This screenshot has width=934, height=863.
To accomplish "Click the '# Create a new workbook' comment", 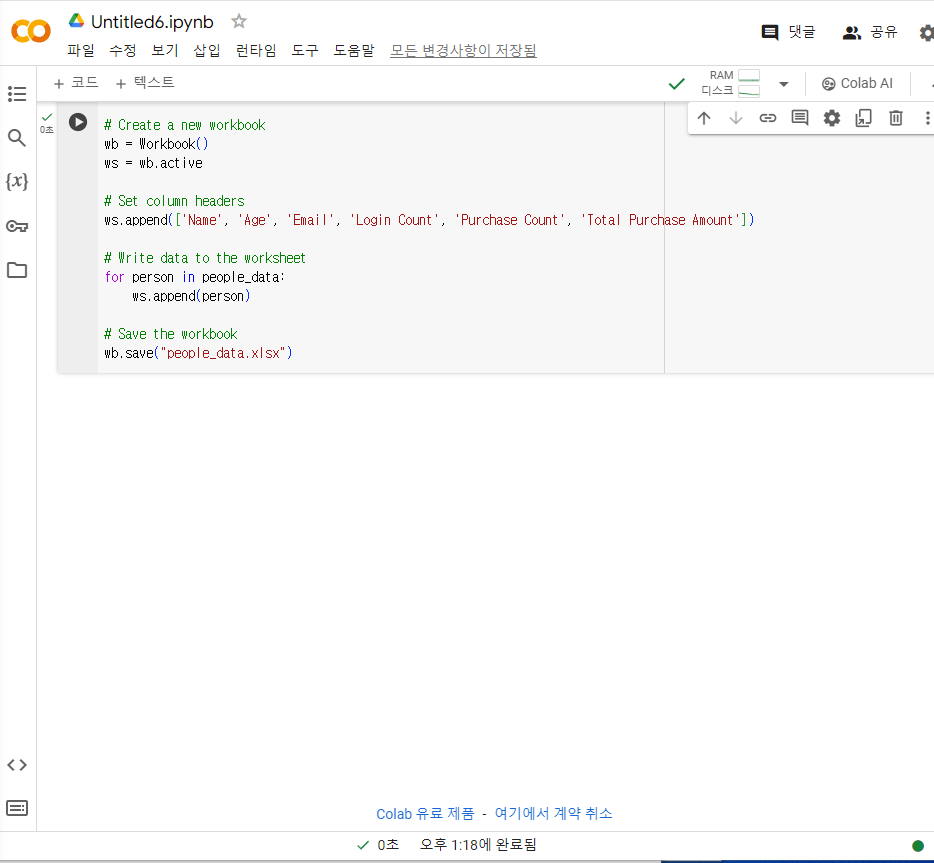I will [185, 125].
